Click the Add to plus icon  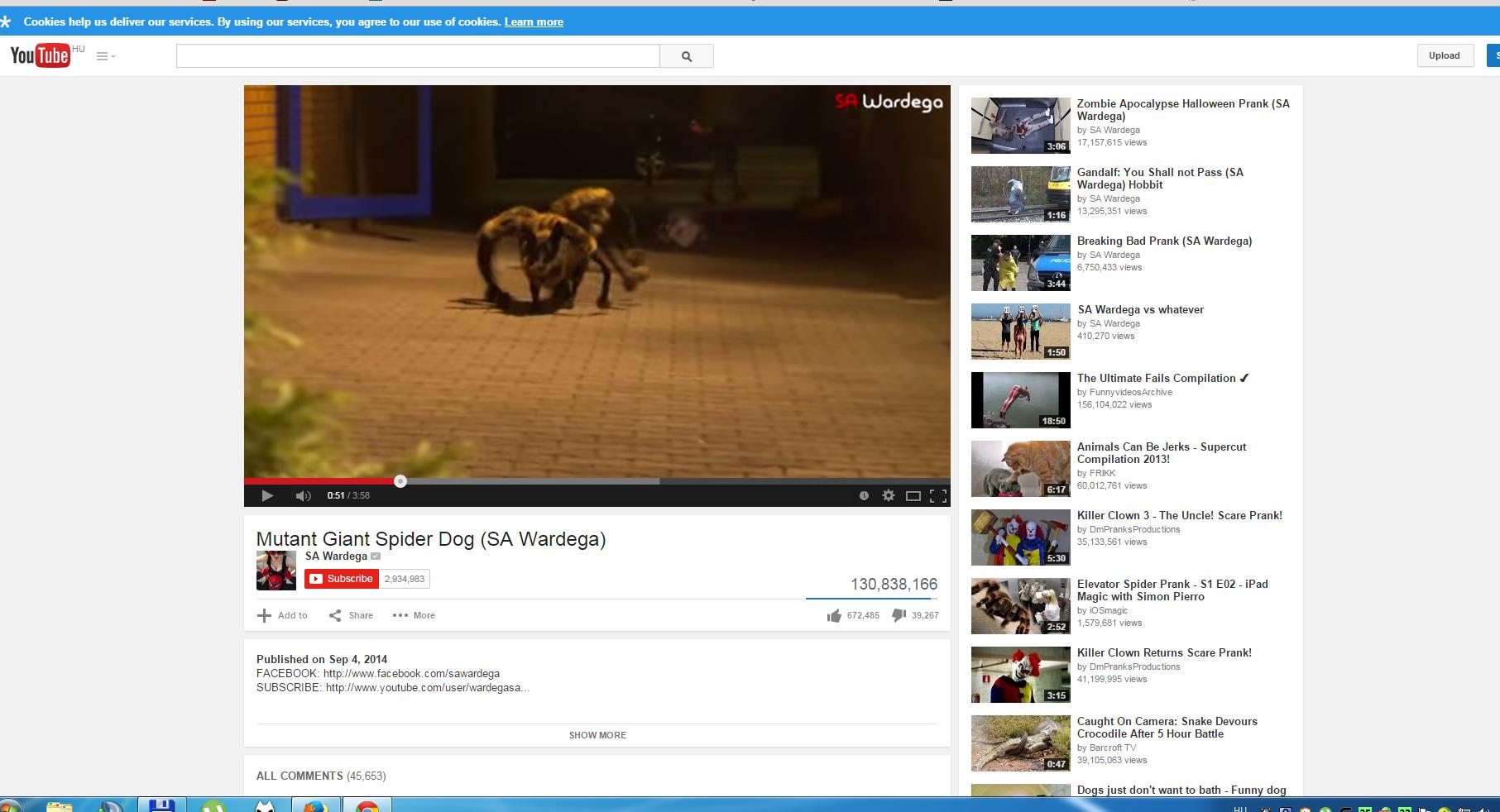pos(264,615)
